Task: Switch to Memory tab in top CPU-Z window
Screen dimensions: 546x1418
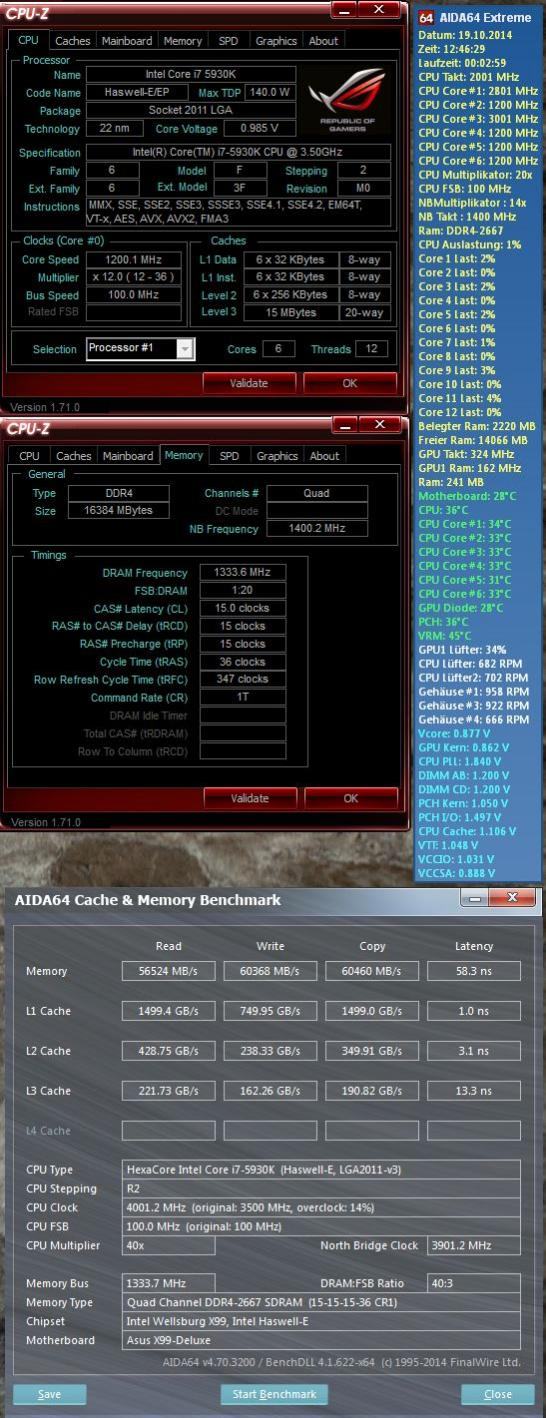Action: tap(182, 41)
